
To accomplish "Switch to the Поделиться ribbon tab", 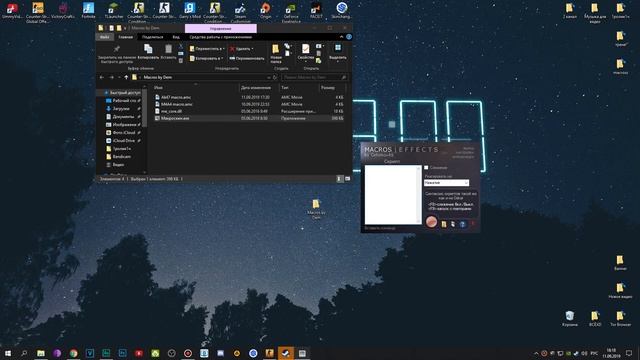I will click(x=153, y=37).
